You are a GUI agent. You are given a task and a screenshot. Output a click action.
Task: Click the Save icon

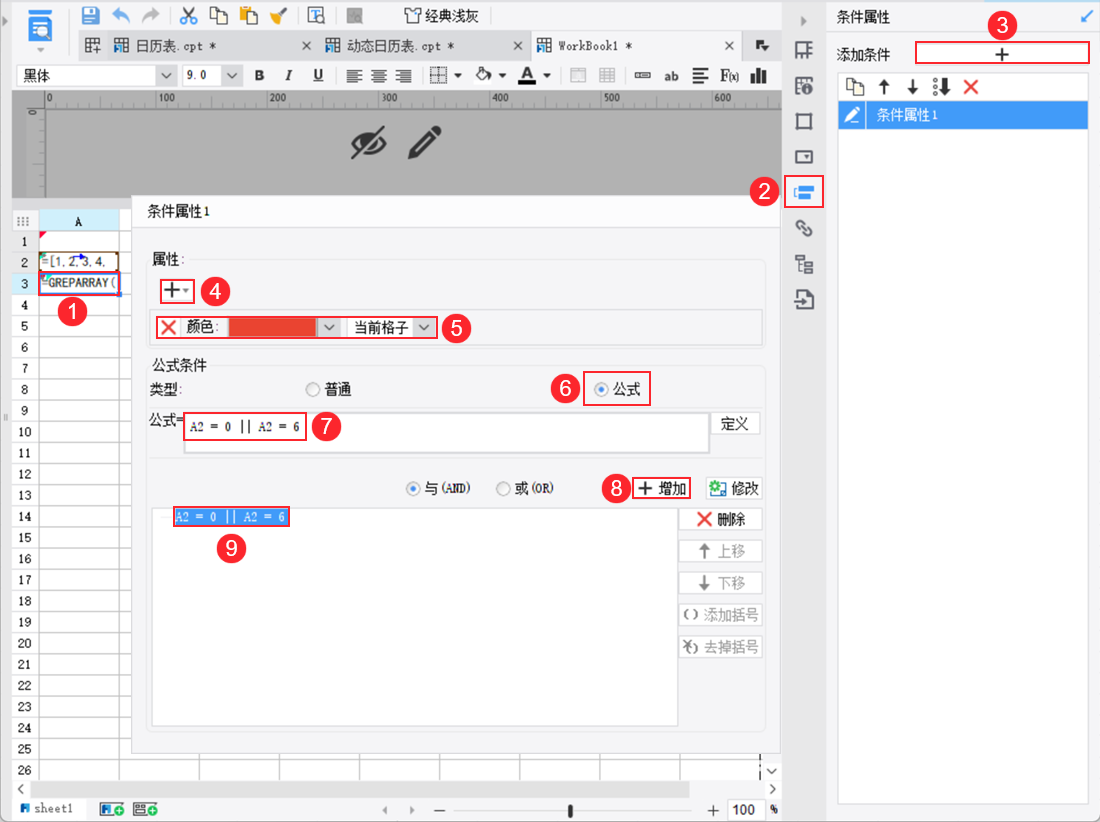pos(91,13)
